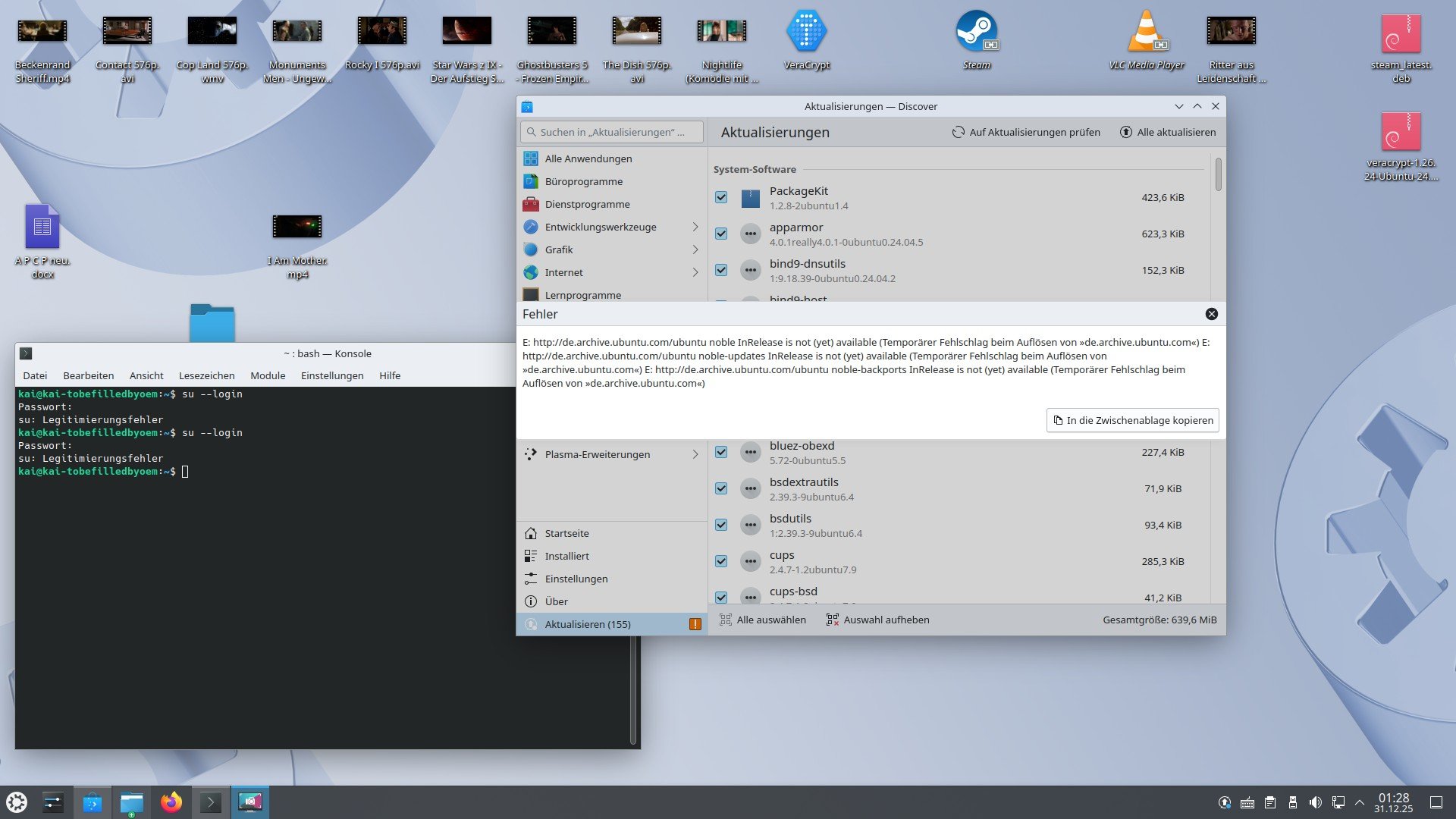Open Einstellungen menu in Konsole
Image resolution: width=1456 pixels, height=819 pixels.
click(x=331, y=375)
